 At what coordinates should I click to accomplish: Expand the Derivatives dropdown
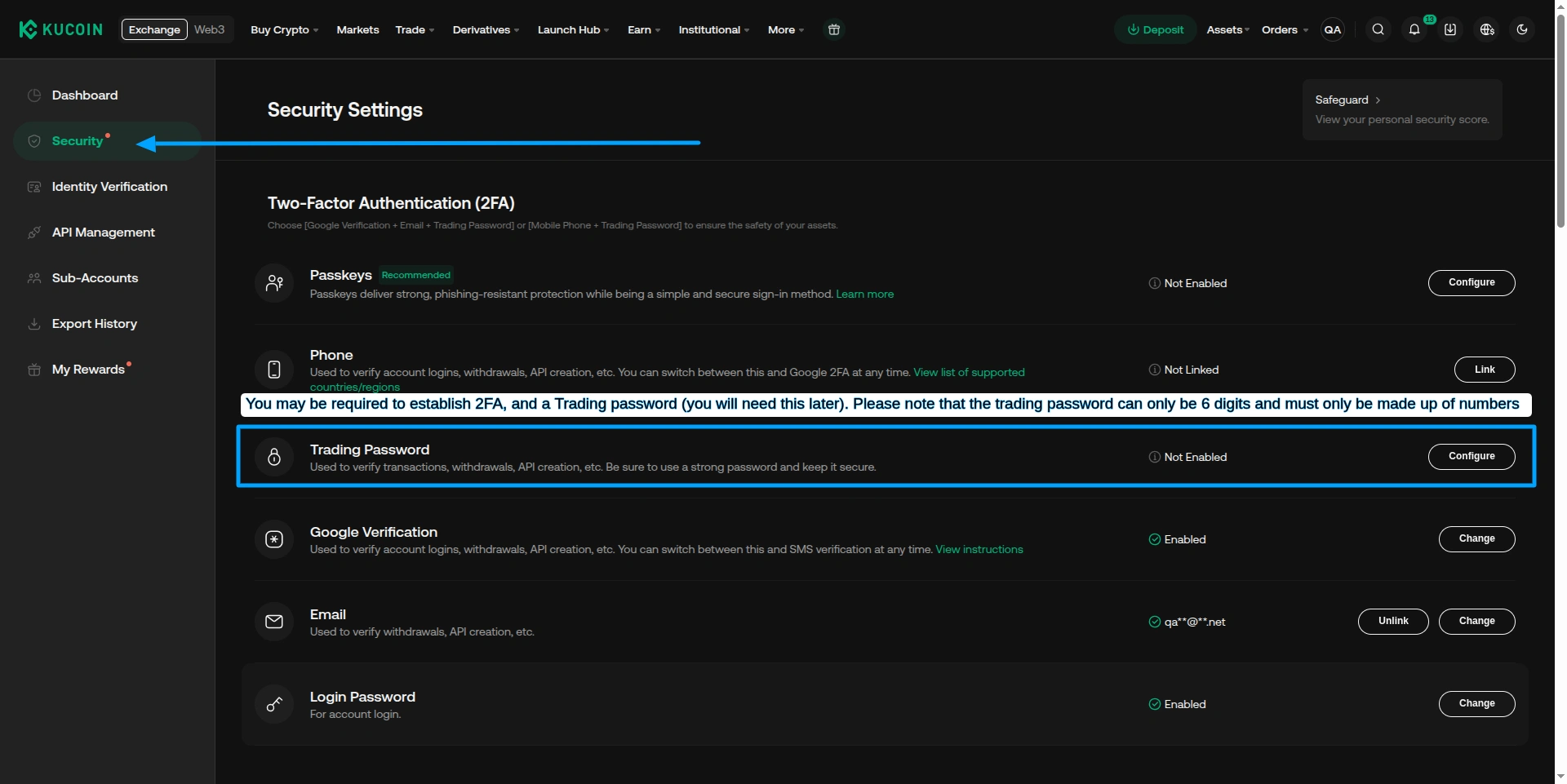pos(486,29)
